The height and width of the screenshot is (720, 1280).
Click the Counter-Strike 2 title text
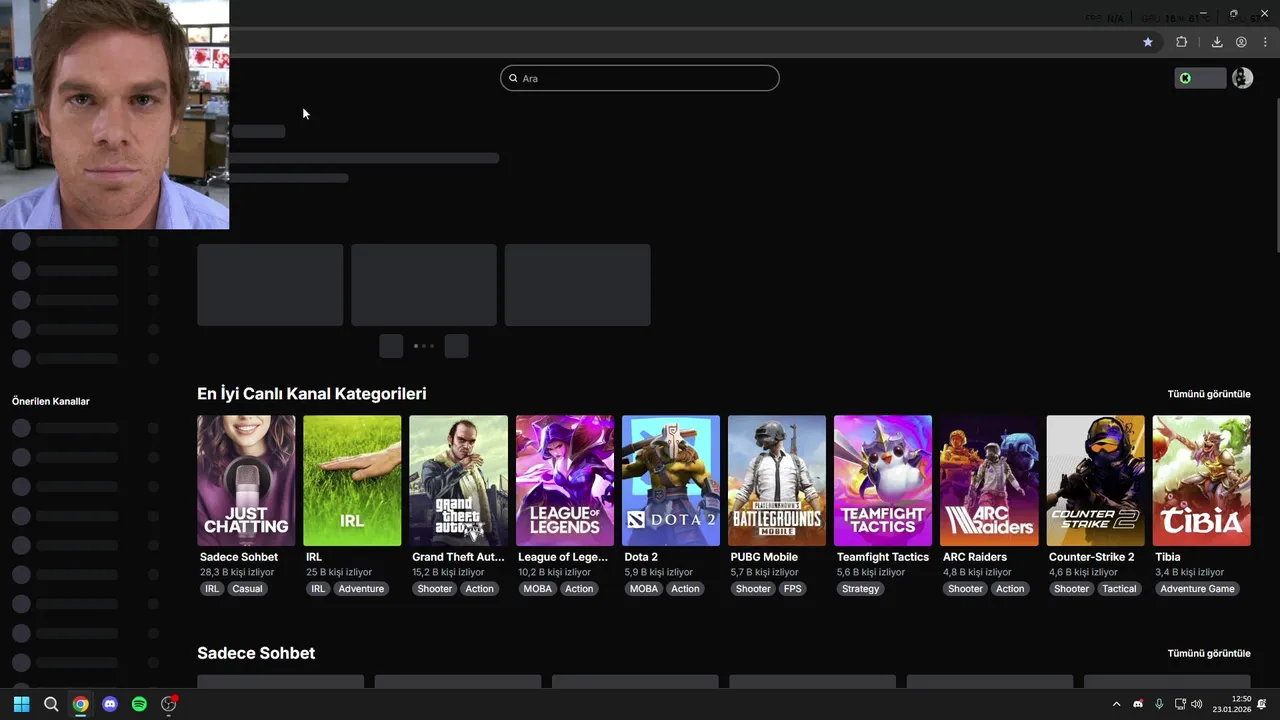click(1092, 557)
